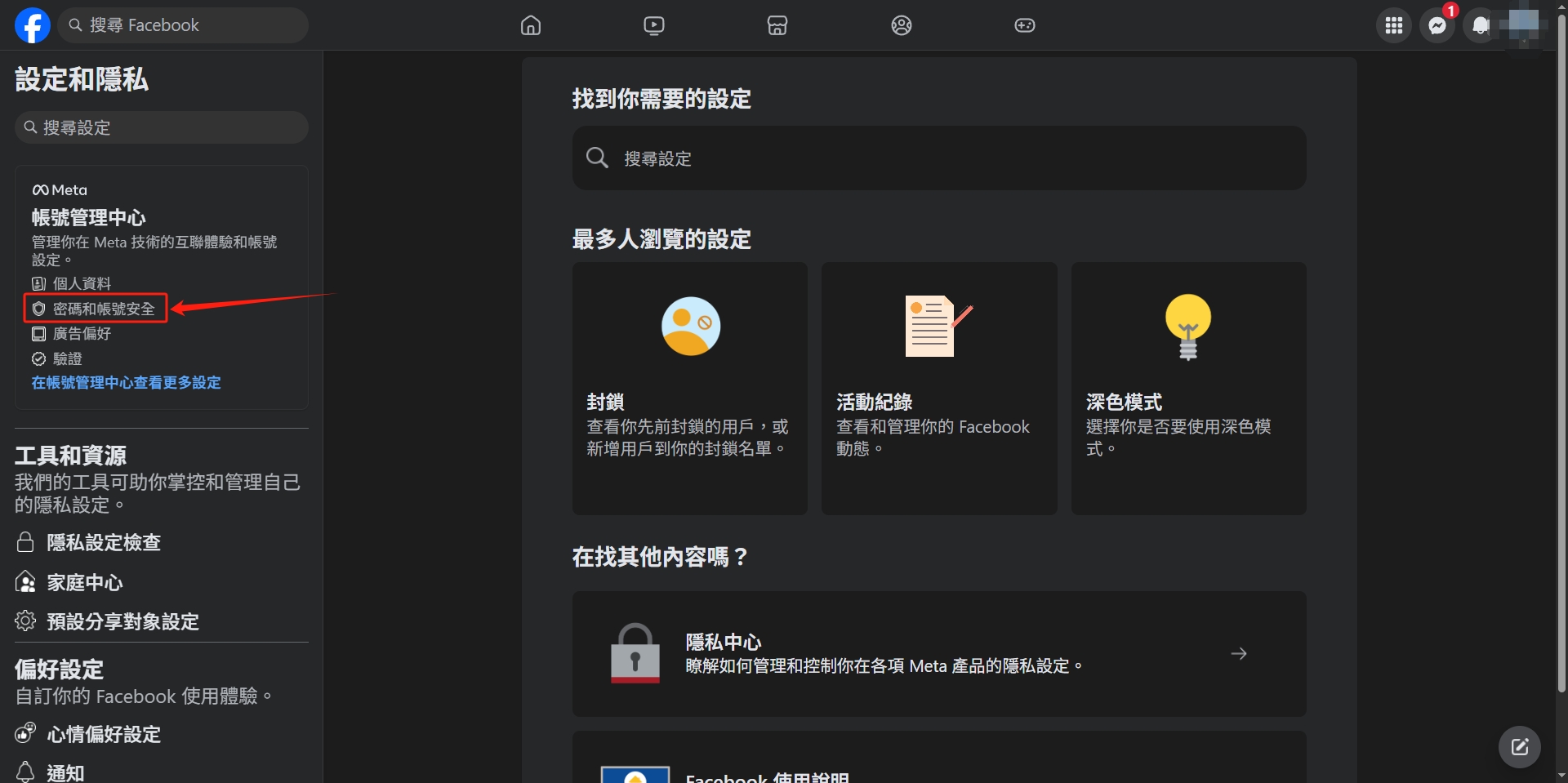Open the account profile picture menu
1568x783 pixels.
1523,25
